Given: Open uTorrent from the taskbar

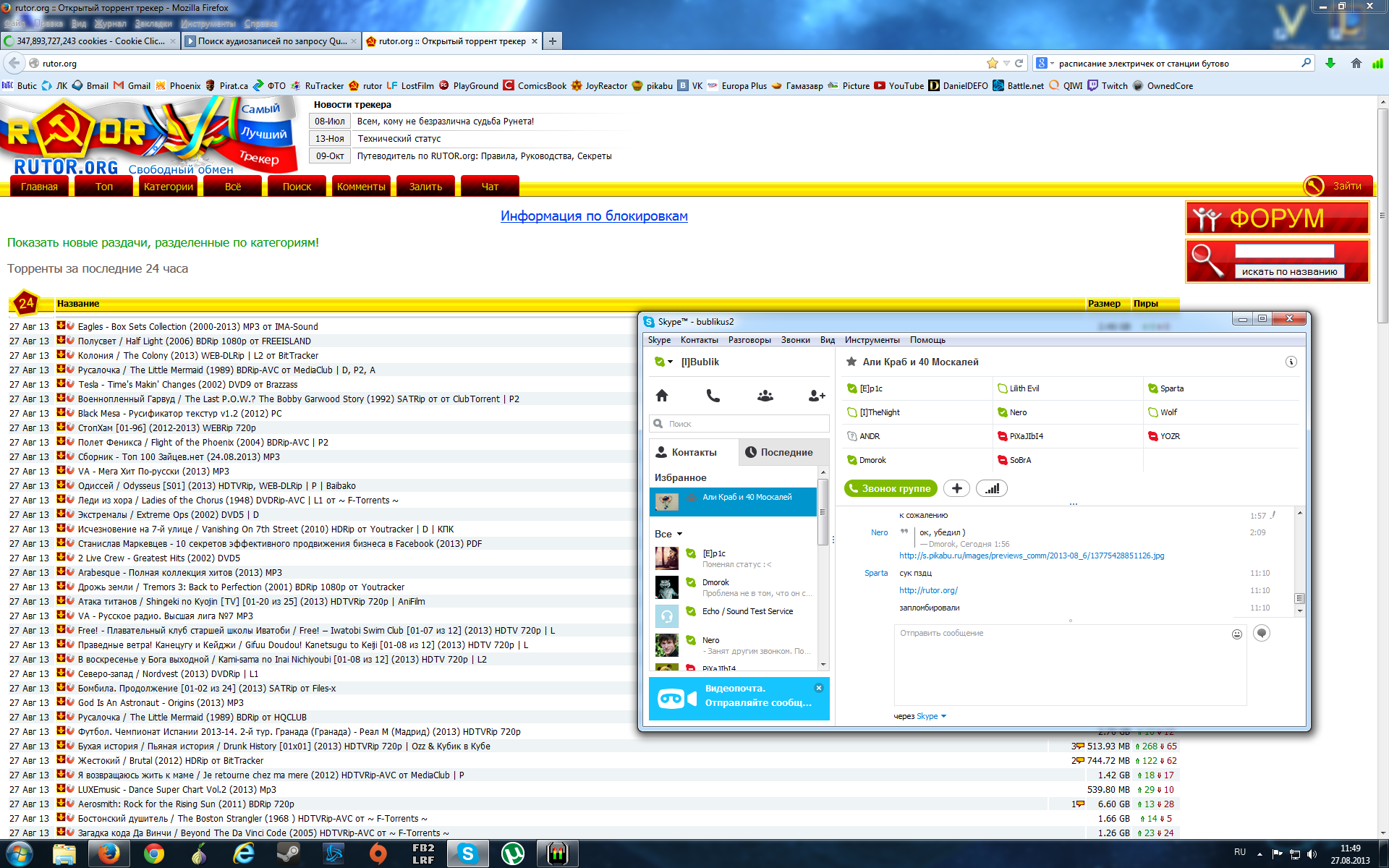Looking at the screenshot, I should pos(513,854).
